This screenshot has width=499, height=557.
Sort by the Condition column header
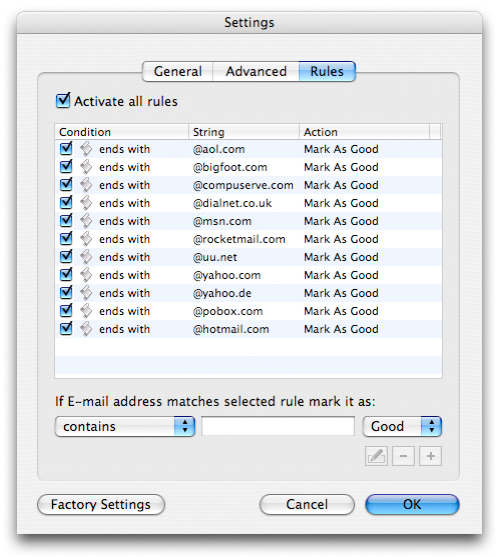tap(121, 132)
